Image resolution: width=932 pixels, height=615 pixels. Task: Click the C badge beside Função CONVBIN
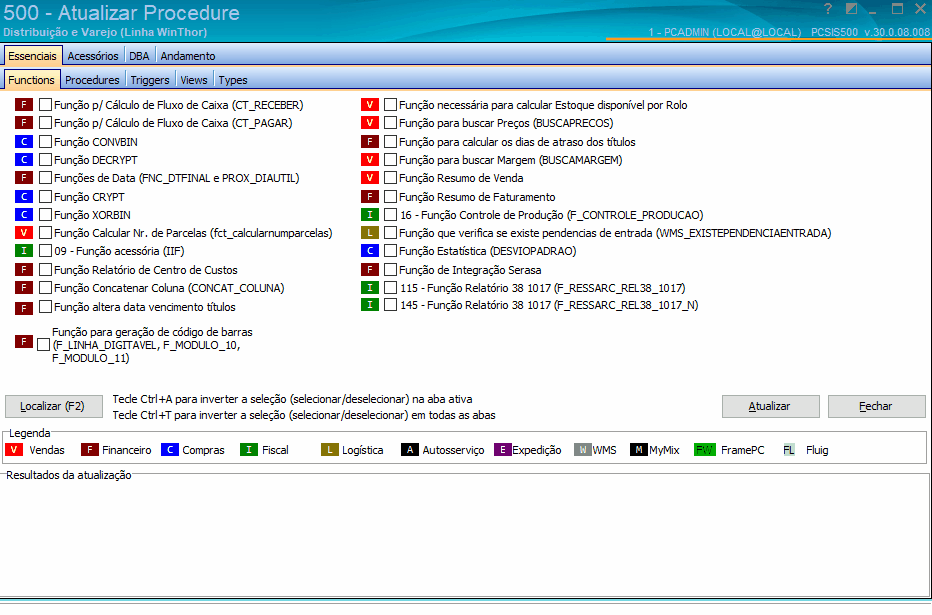click(x=24, y=142)
